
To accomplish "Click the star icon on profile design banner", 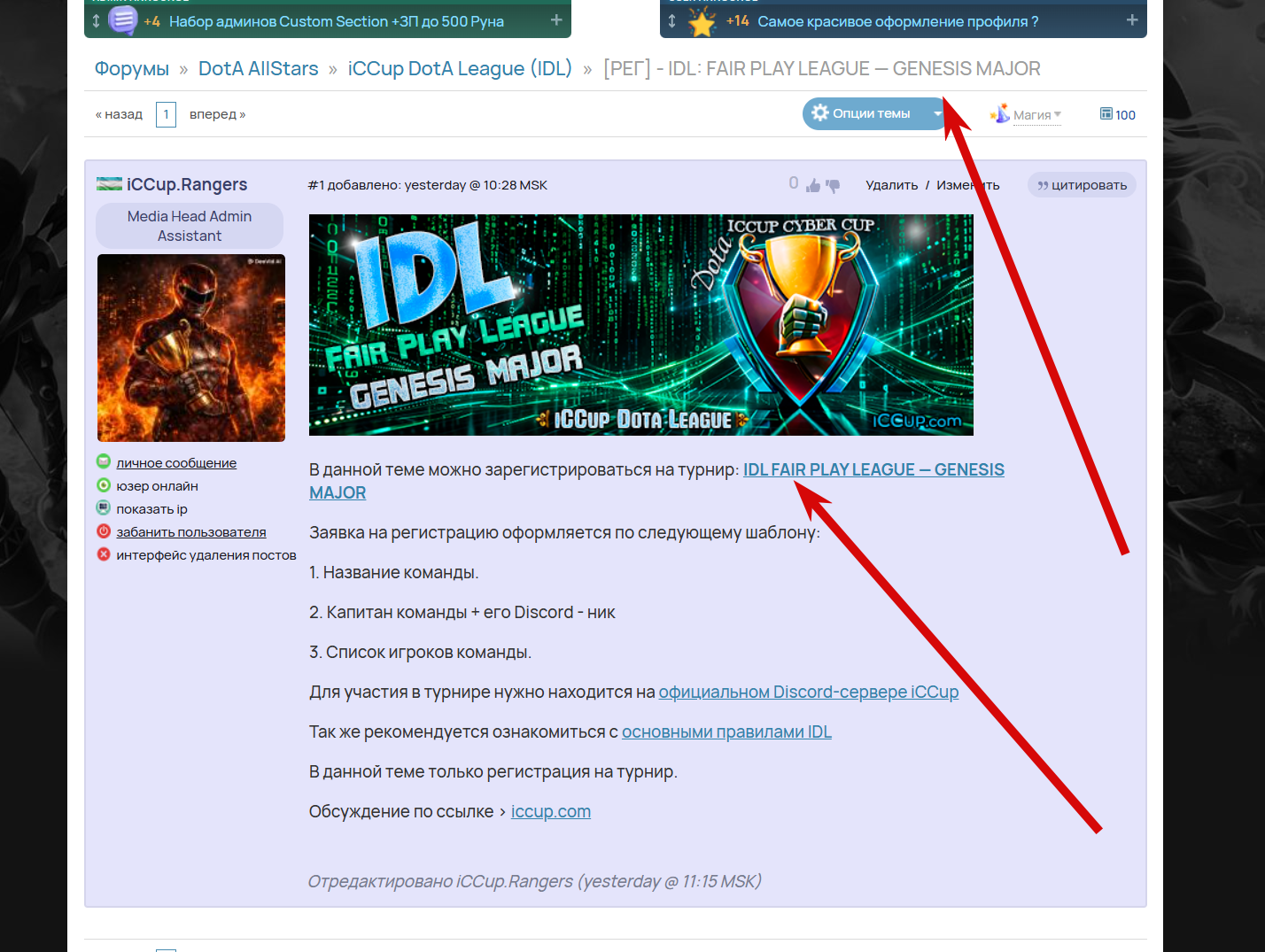I will 702,21.
